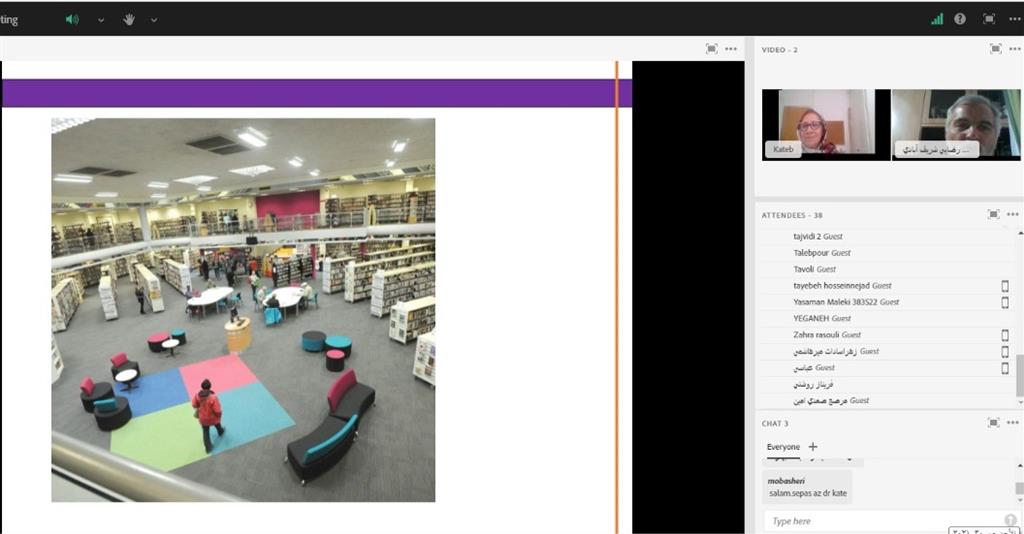The image size is (1024, 534).
Task: Maximize the share pod with its fullscreen icon
Action: click(x=711, y=49)
